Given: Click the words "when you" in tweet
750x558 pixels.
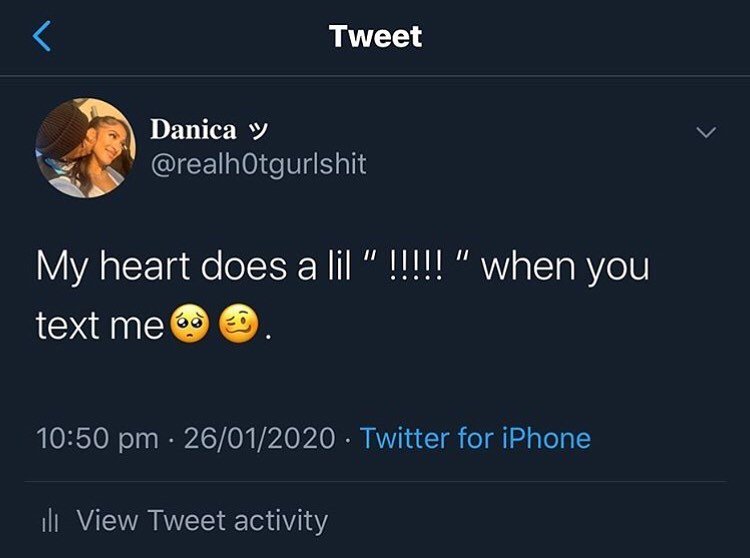Looking at the screenshot, I should tap(565, 269).
